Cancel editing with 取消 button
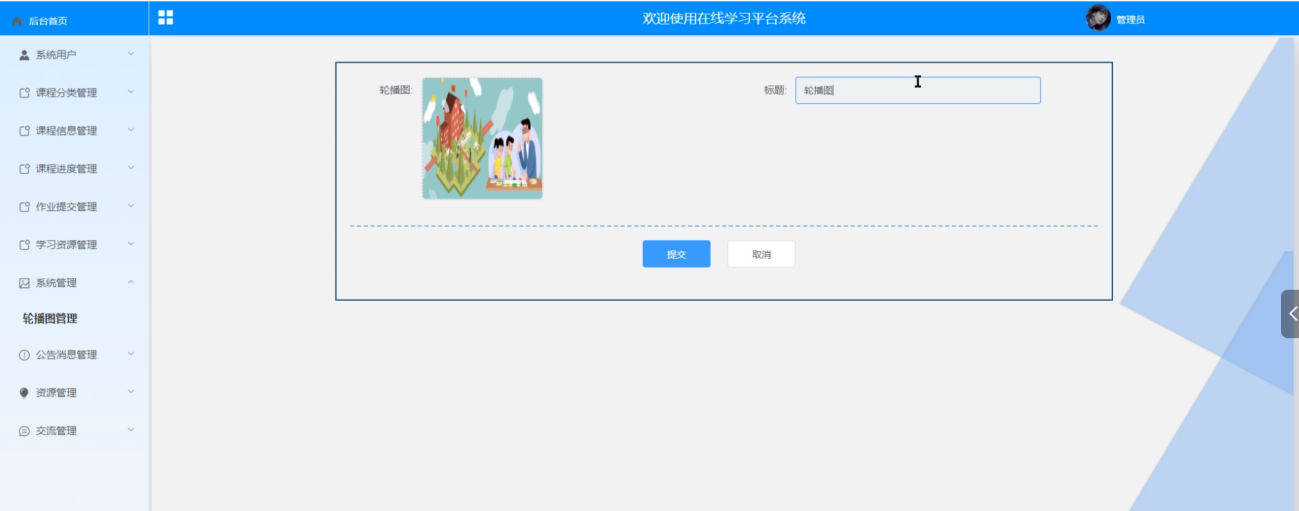Screen dimensions: 1299x511 point(761,254)
